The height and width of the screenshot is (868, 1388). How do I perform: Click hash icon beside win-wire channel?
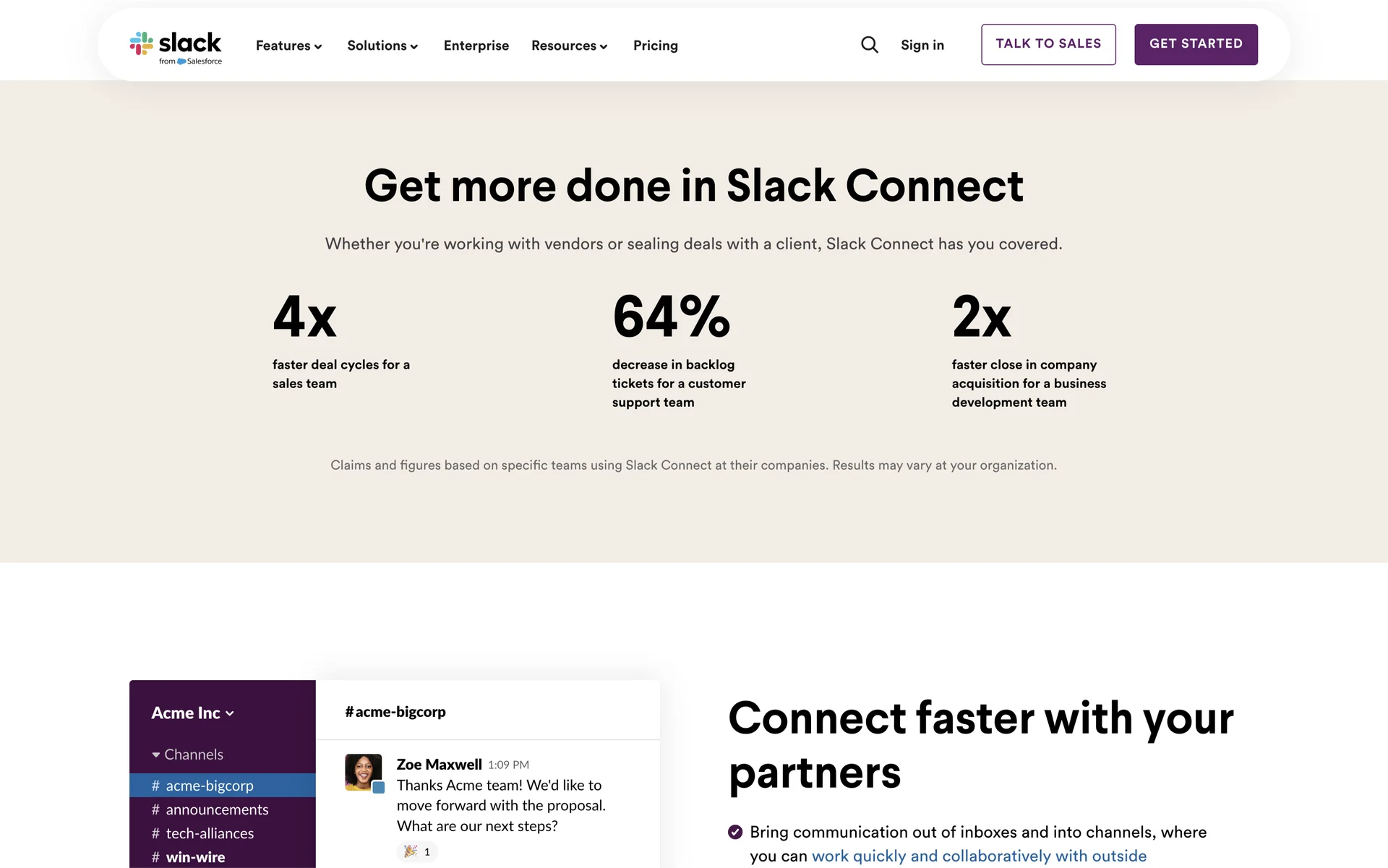tap(155, 857)
